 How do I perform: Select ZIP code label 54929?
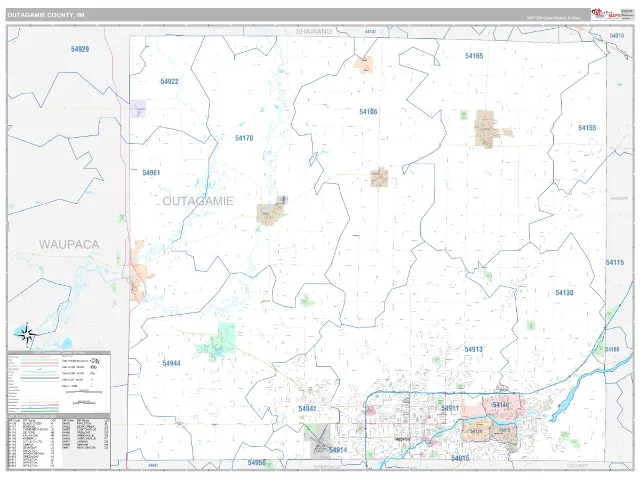(x=80, y=49)
